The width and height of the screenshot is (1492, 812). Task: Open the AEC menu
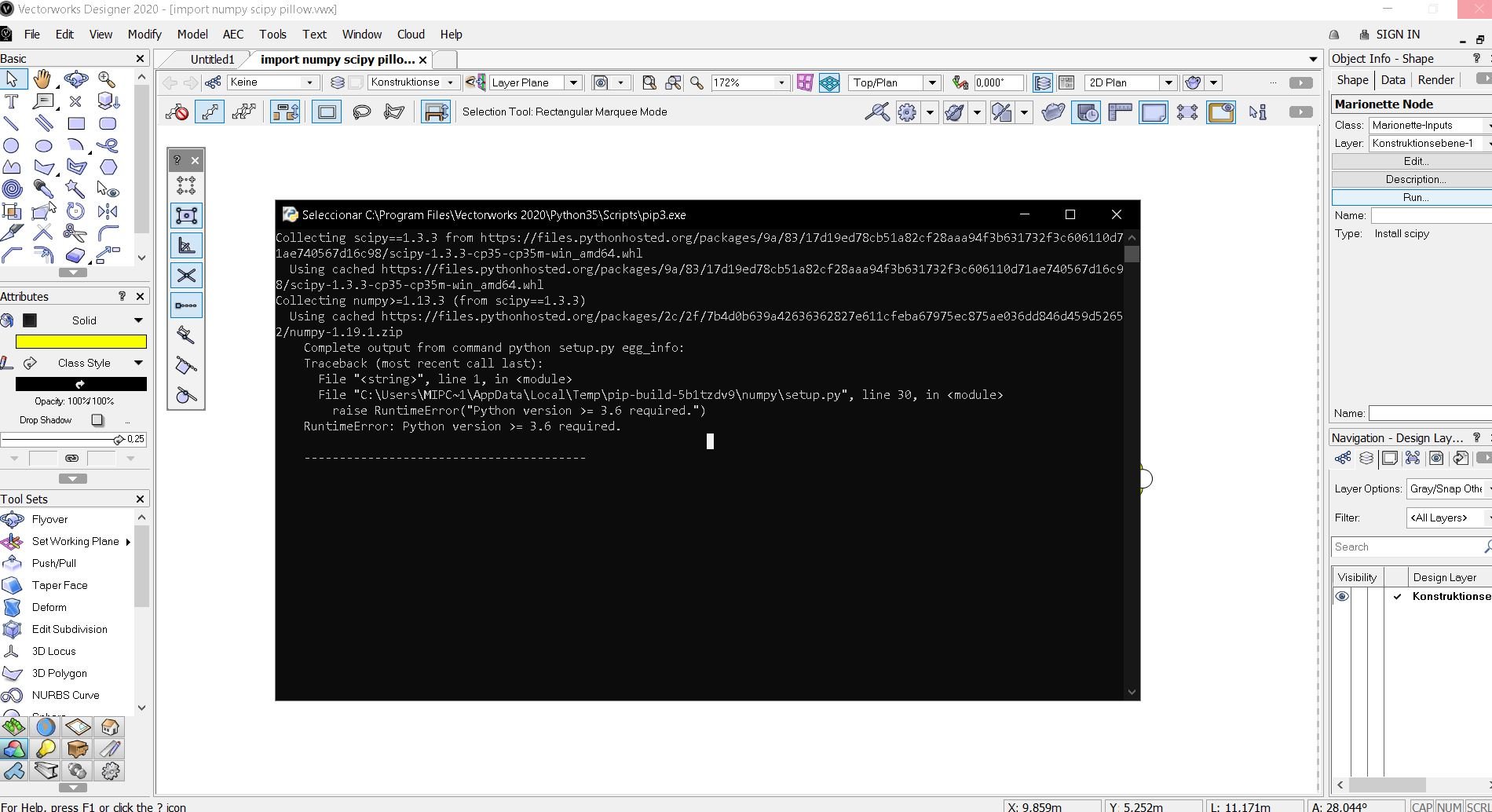pyautogui.click(x=232, y=35)
